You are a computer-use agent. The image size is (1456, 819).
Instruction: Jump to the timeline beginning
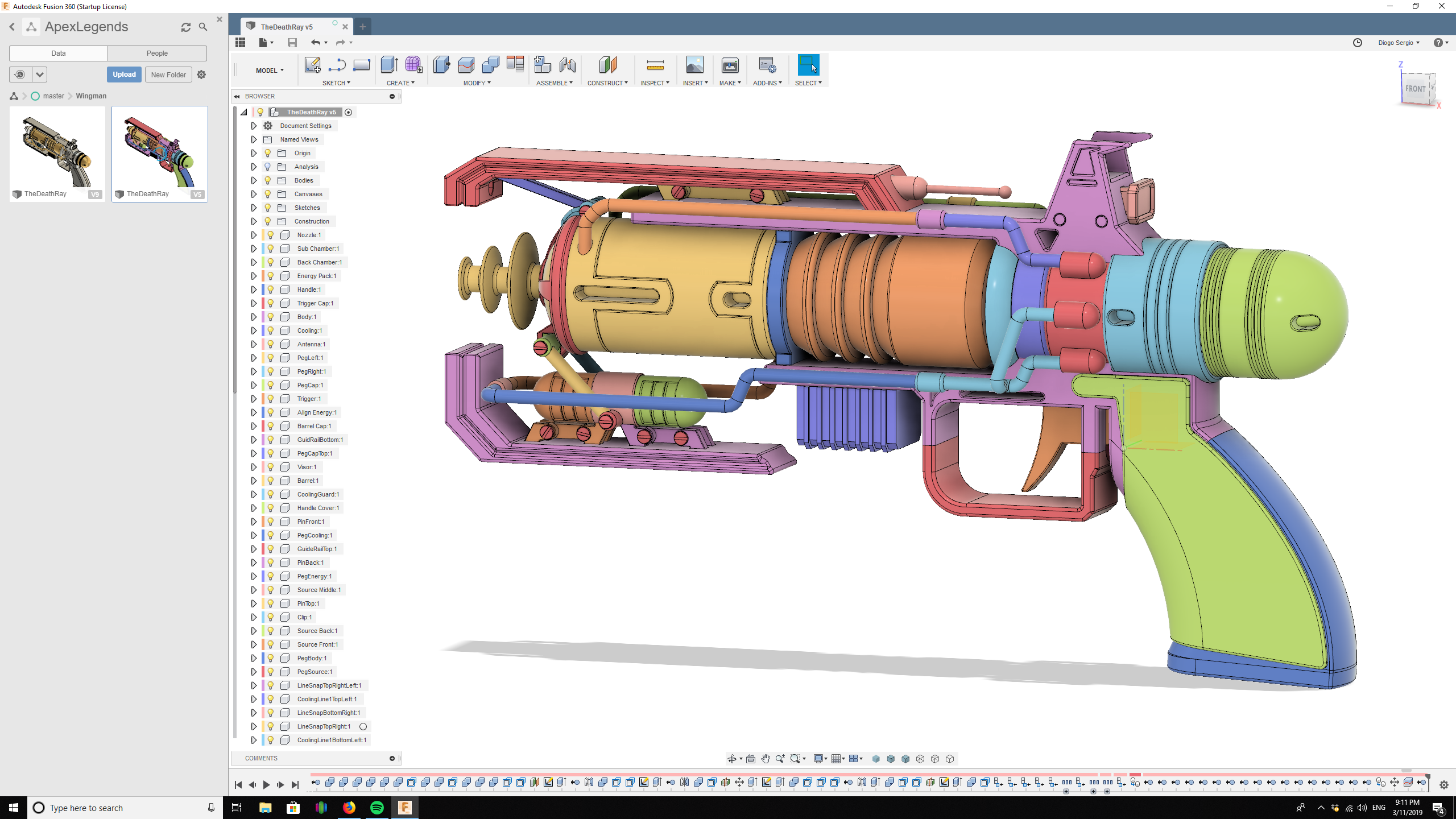tap(238, 785)
